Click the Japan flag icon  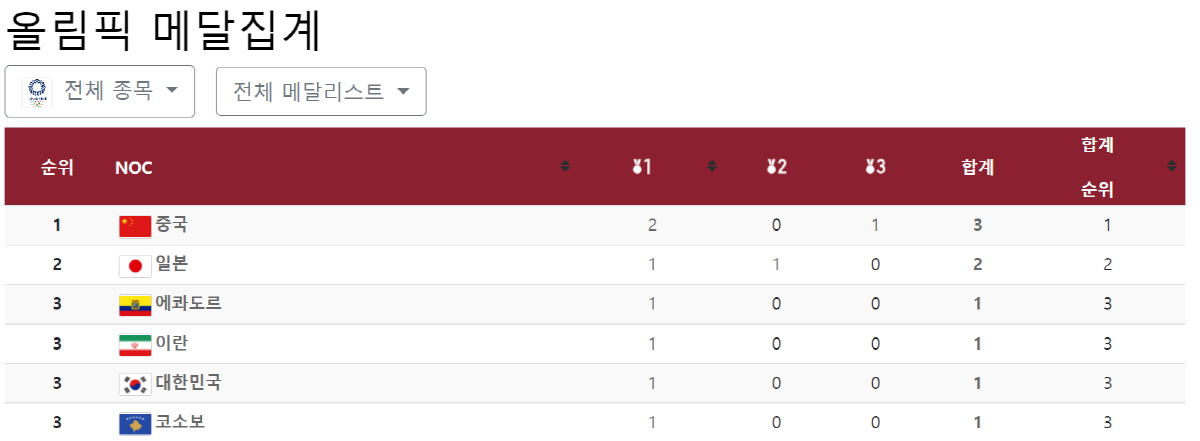click(135, 265)
